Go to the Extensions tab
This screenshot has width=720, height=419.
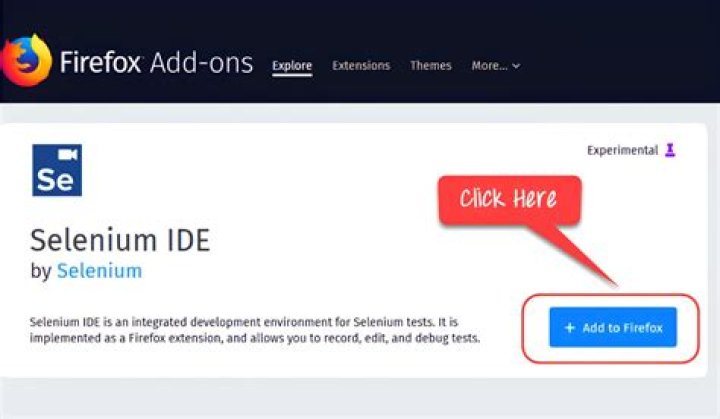361,65
